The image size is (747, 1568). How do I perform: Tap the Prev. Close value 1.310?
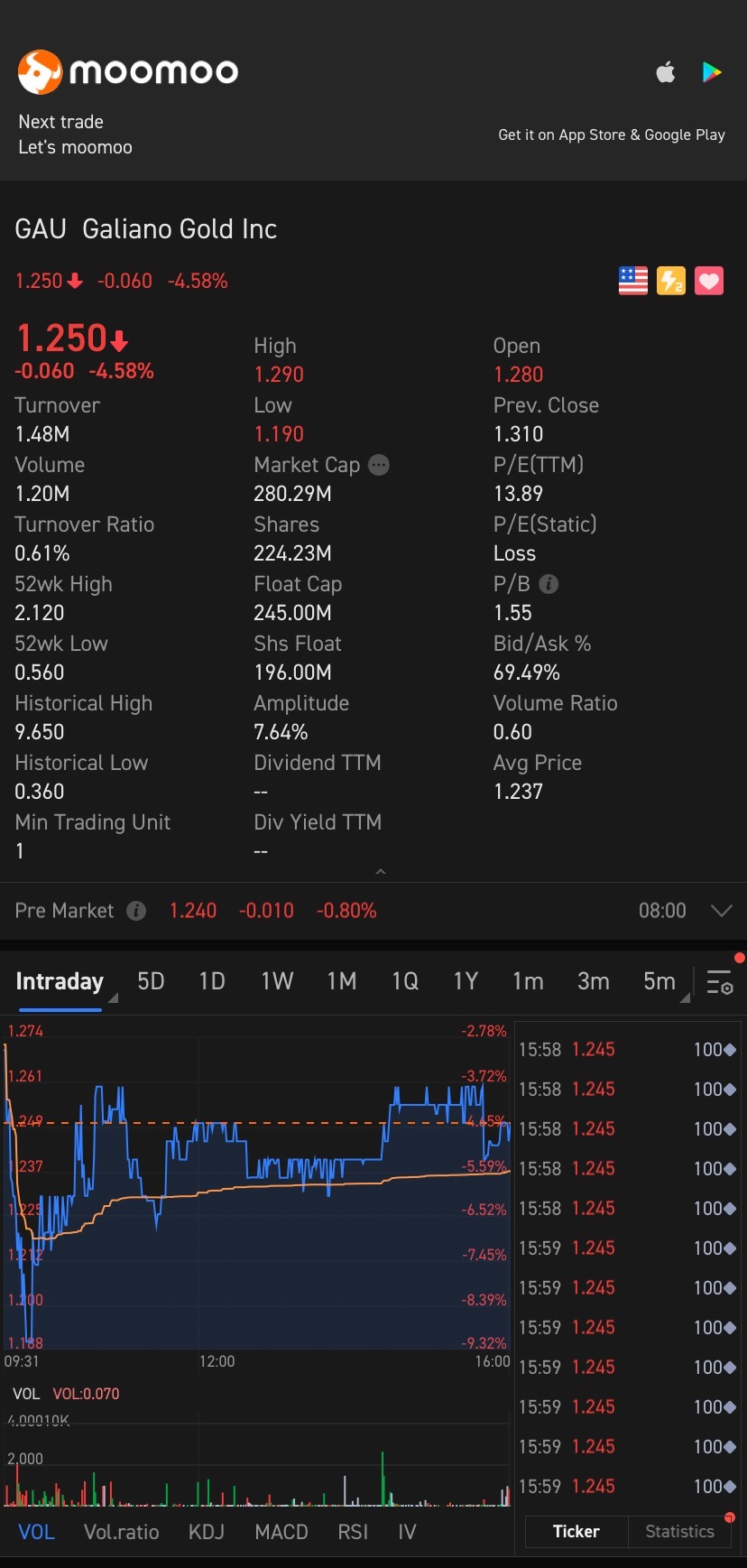tap(519, 434)
